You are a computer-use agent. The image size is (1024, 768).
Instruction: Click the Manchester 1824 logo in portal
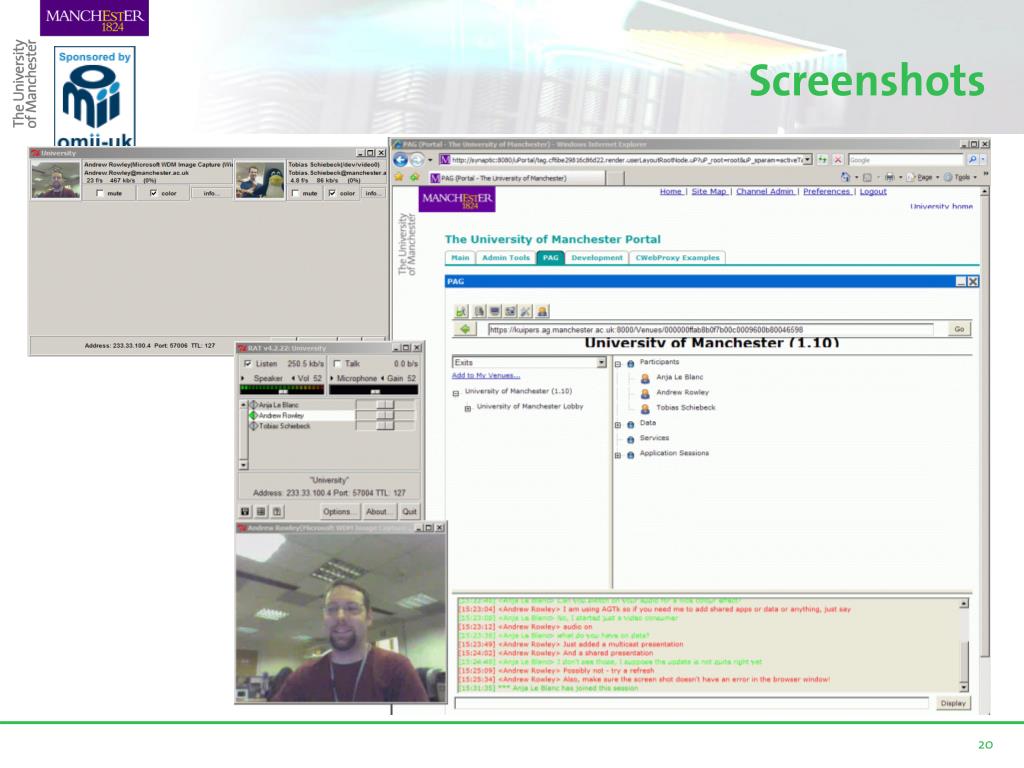point(457,199)
